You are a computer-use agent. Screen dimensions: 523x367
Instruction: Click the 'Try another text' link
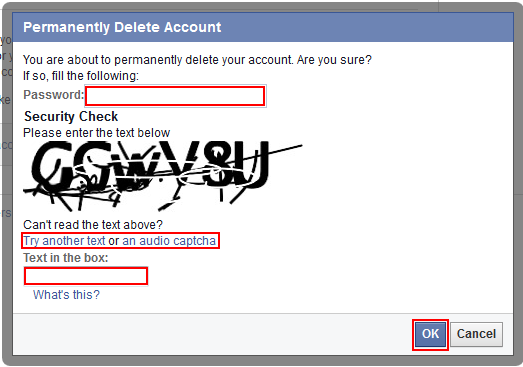point(64,241)
